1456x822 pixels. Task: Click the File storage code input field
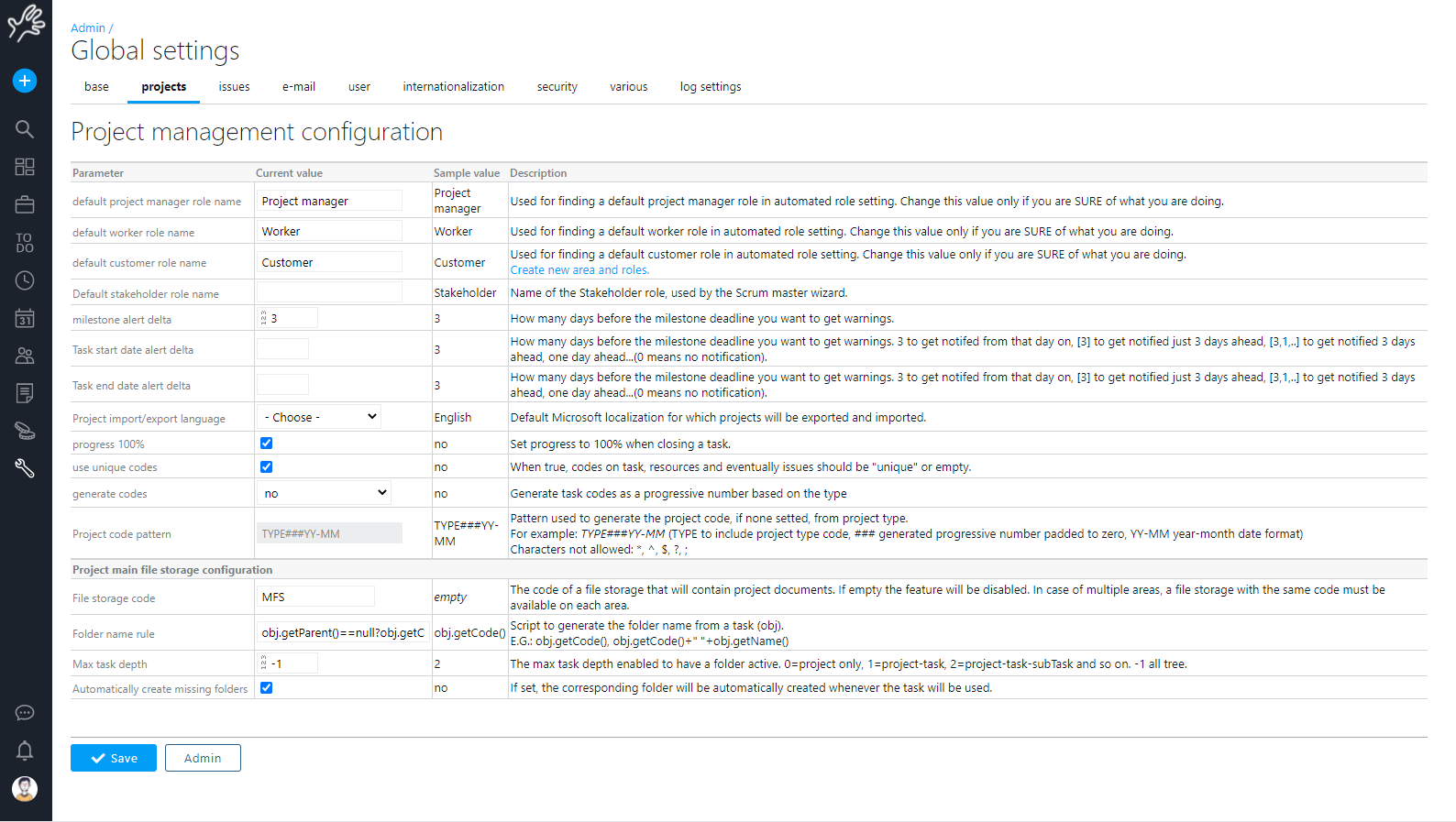click(x=316, y=597)
